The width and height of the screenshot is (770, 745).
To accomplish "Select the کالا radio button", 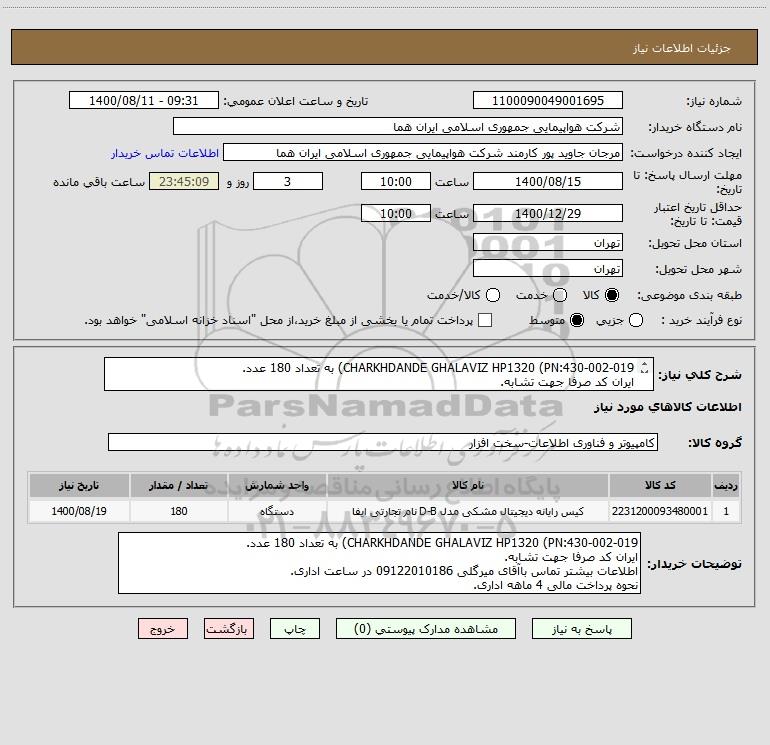I will (612, 295).
